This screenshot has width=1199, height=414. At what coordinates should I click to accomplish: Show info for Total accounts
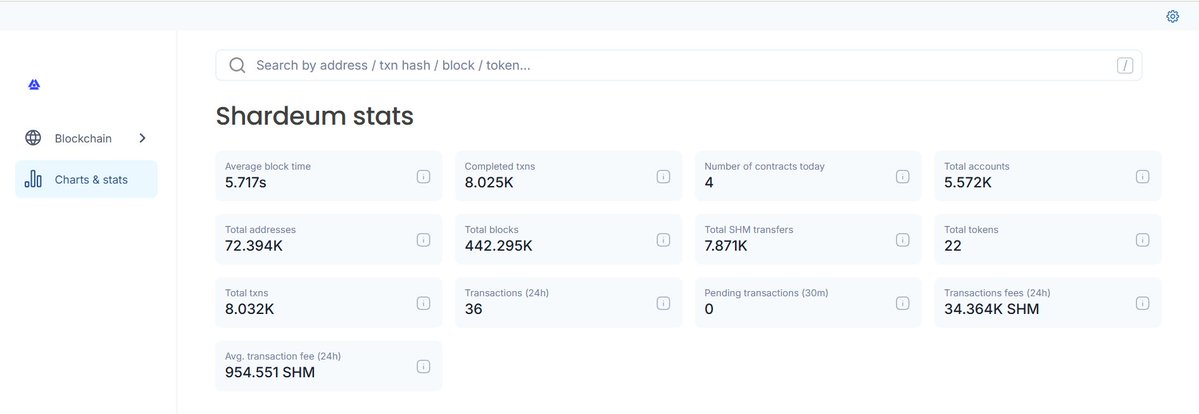(1142, 176)
